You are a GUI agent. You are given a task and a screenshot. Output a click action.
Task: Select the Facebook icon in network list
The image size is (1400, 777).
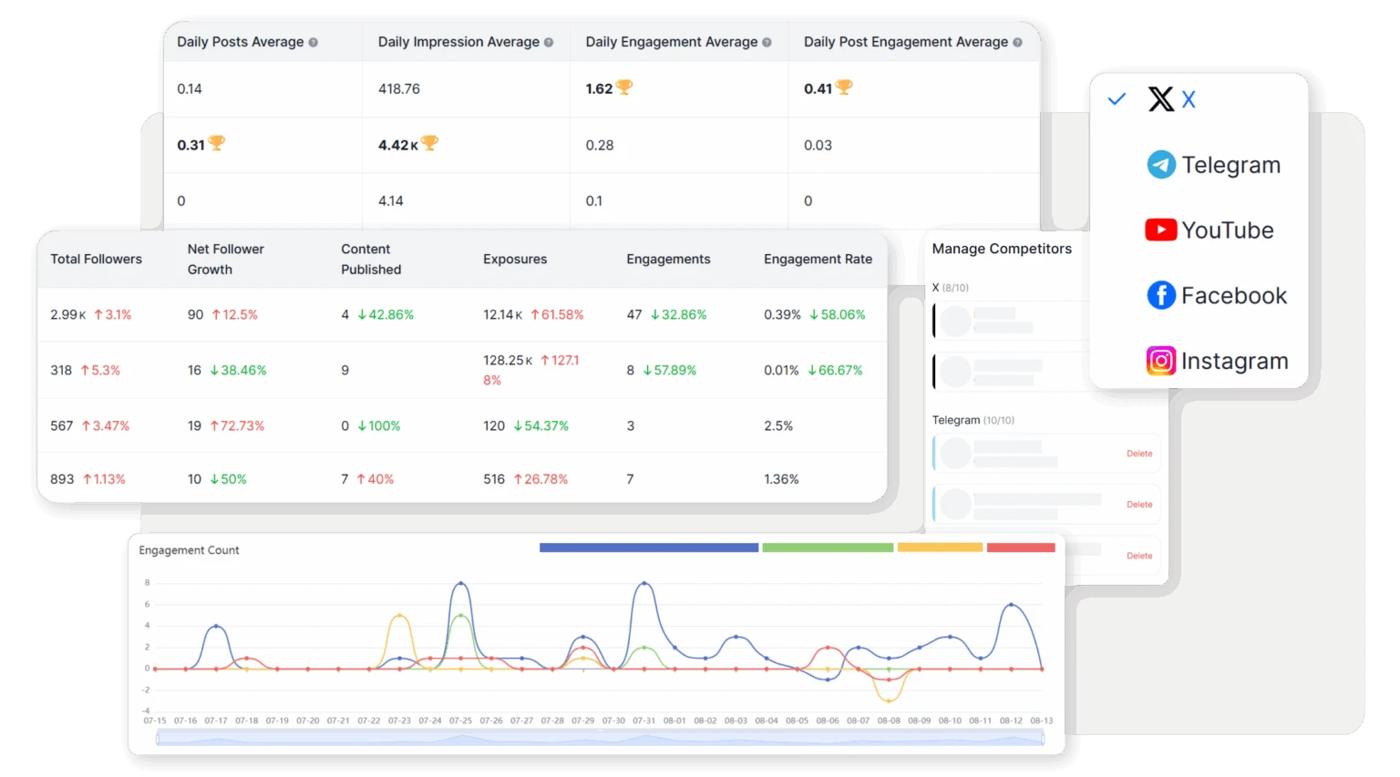click(x=1161, y=295)
